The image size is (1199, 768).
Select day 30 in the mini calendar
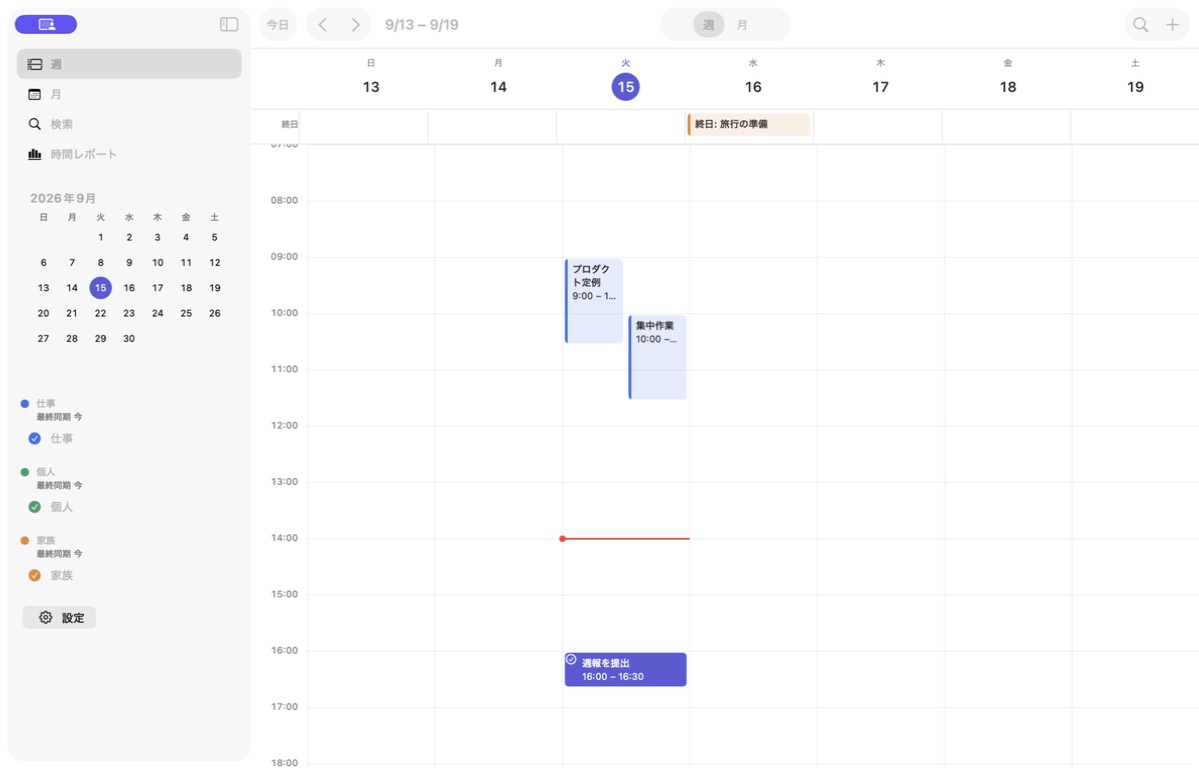click(x=129, y=338)
